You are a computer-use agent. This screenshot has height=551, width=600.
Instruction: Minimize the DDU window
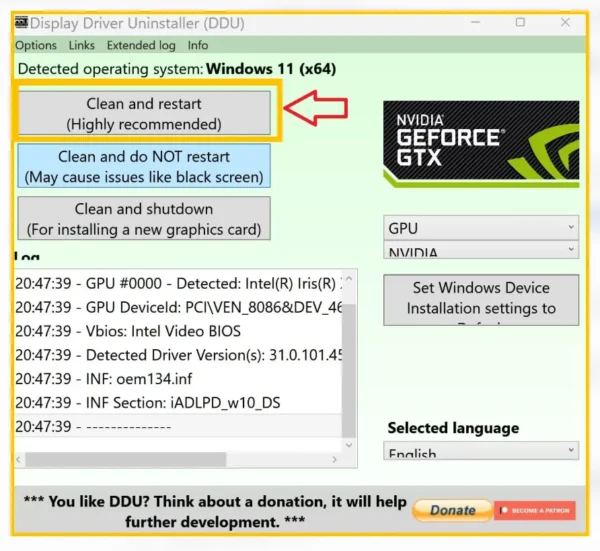(x=475, y=23)
